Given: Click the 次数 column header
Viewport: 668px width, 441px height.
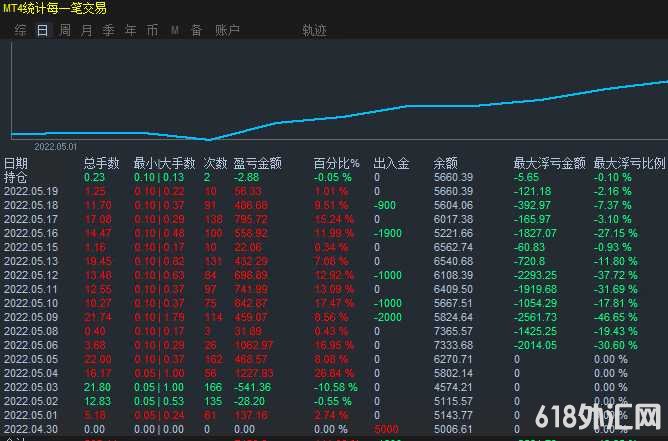Looking at the screenshot, I should pyautogui.click(x=215, y=163).
